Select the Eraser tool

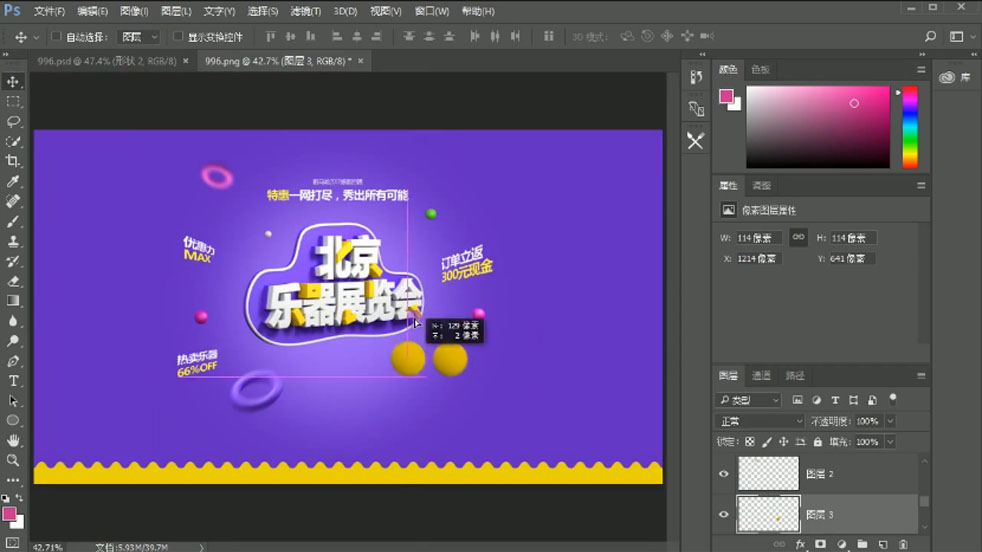13,281
